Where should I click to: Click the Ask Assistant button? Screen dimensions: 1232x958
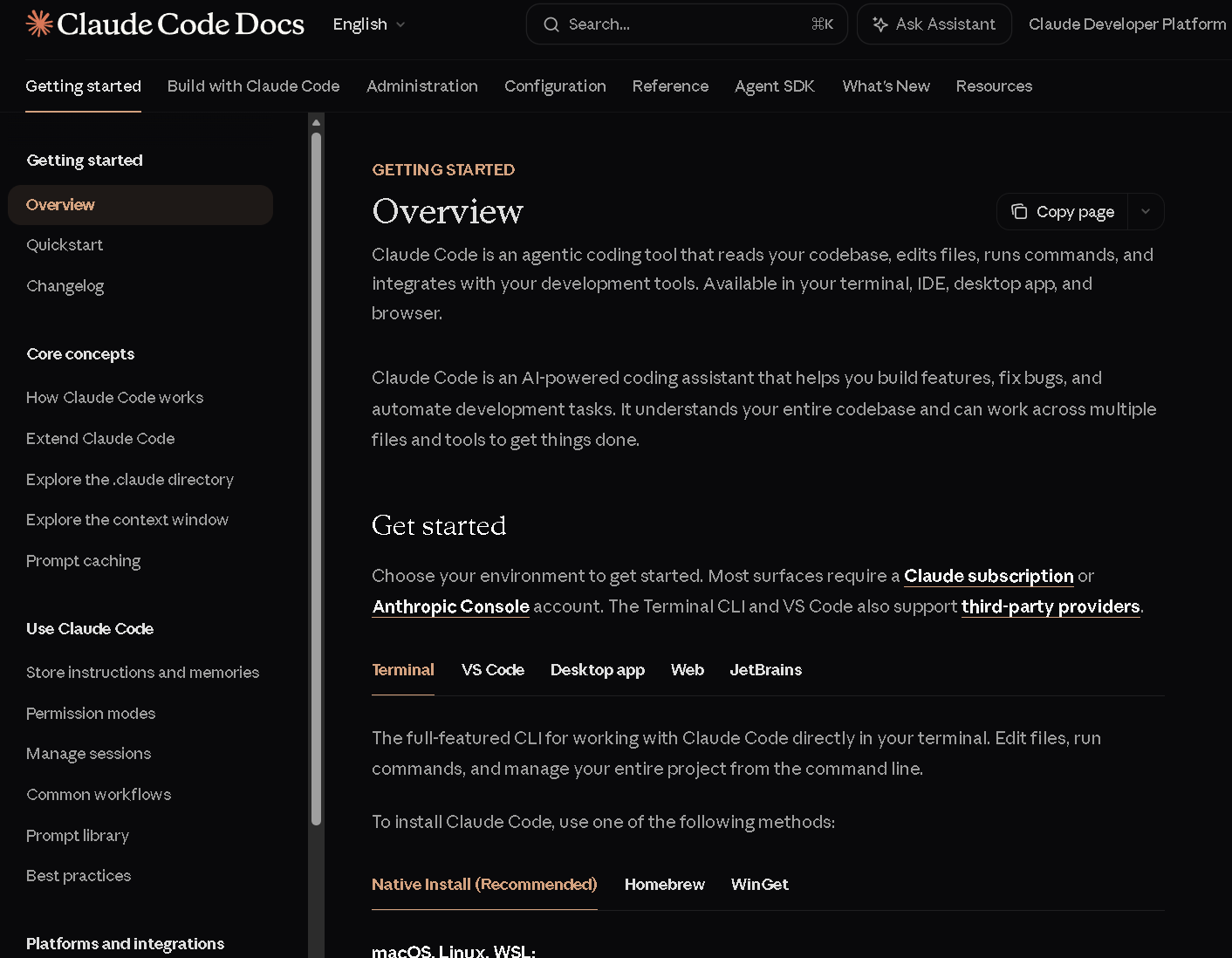(x=934, y=24)
